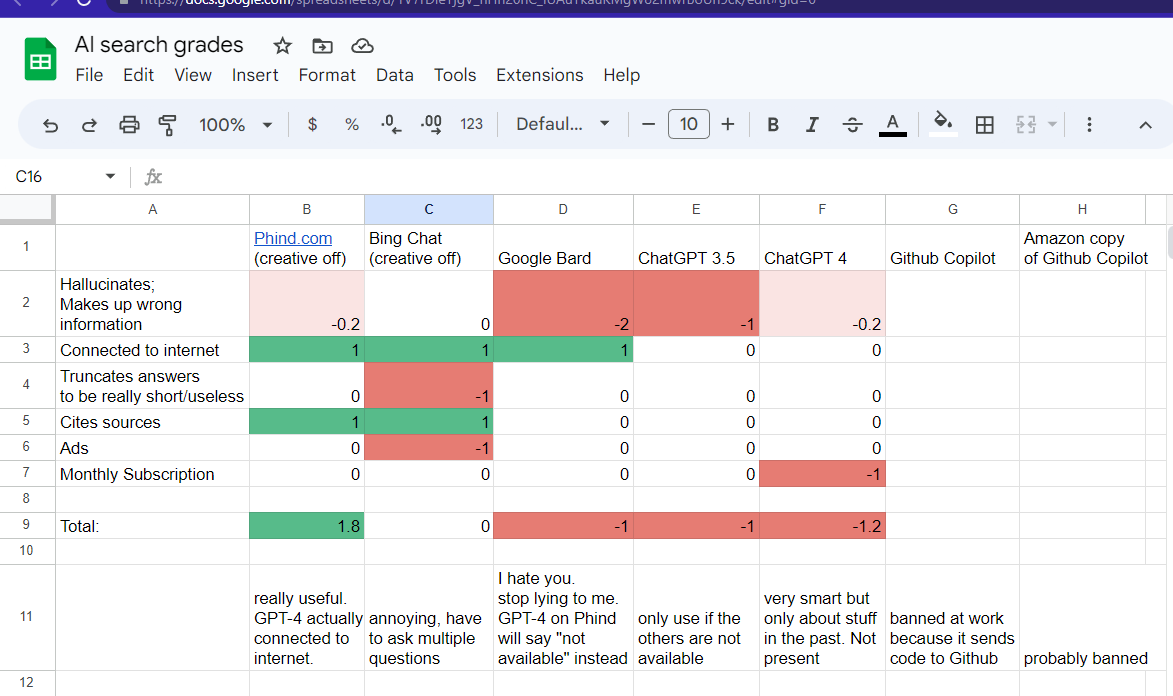The height and width of the screenshot is (696, 1173).
Task: Follow the Phind.com link in B1
Action: click(x=293, y=238)
